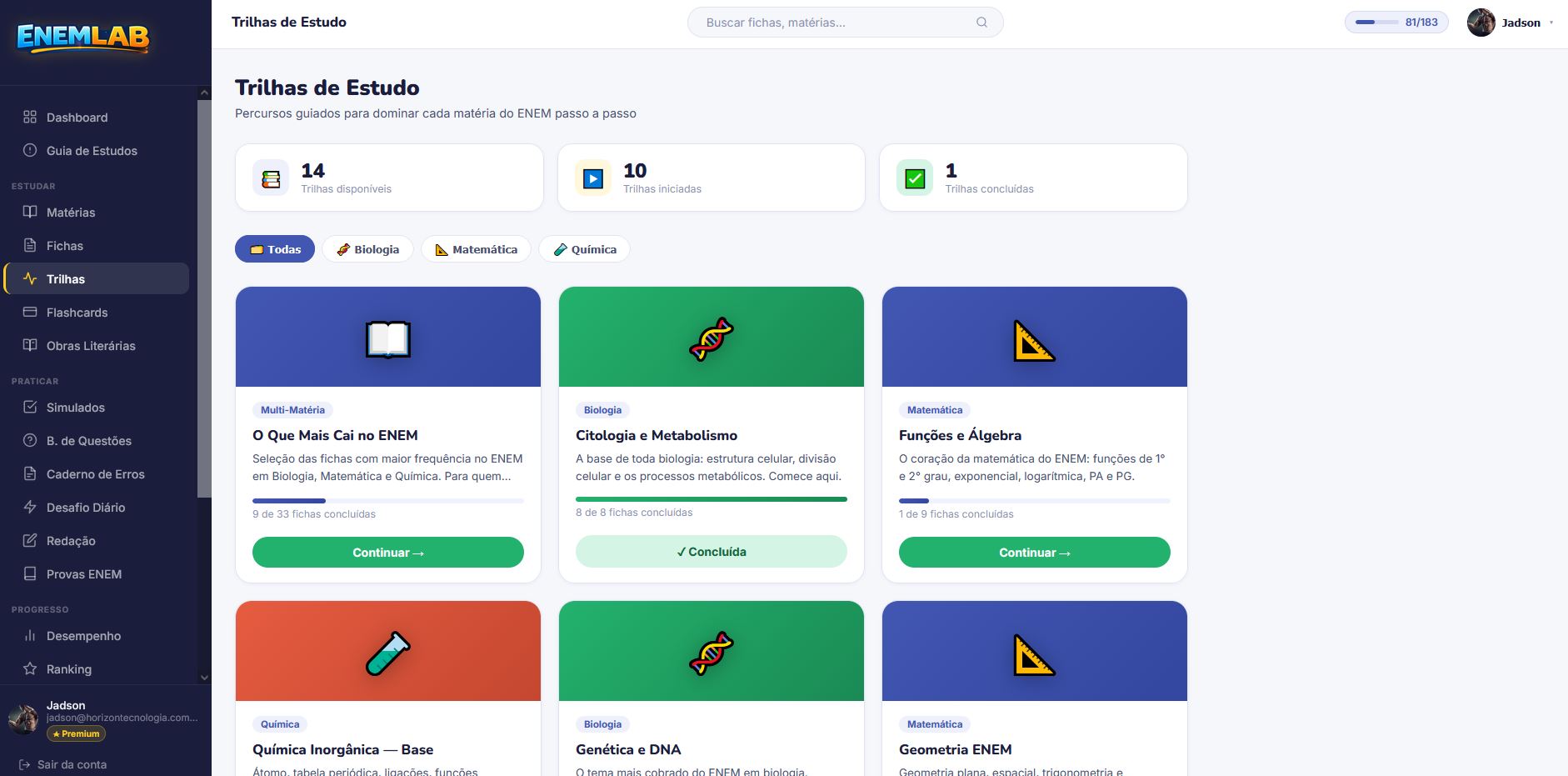This screenshot has height=776, width=1568.
Task: Open the Jadson user menu dropdown arrow
Action: coord(1551,23)
